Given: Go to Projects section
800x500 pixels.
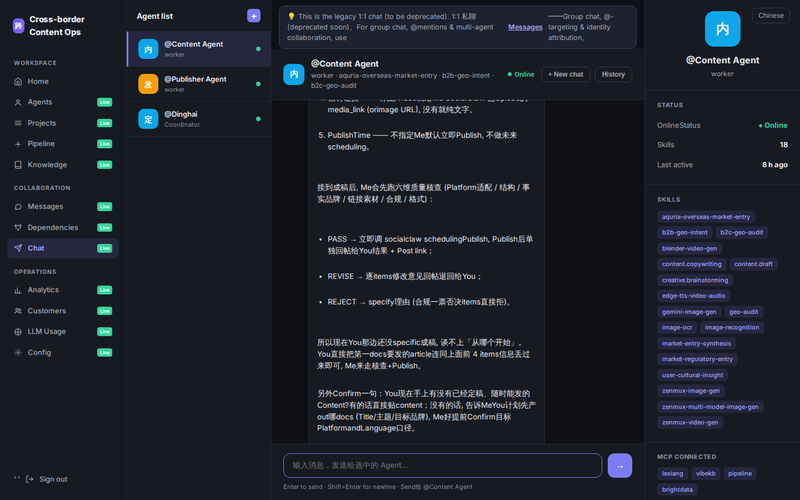Looking at the screenshot, I should pos(63,123).
